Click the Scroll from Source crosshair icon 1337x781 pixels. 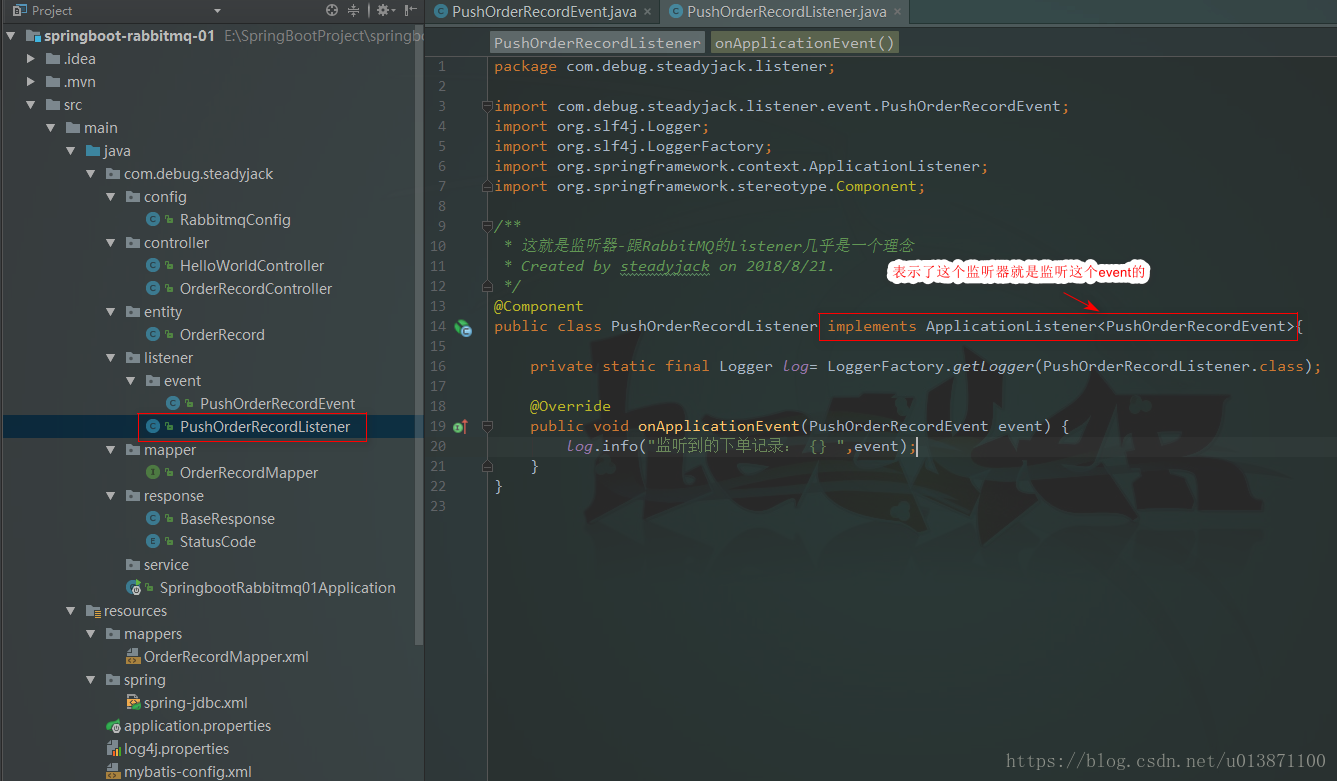point(333,11)
